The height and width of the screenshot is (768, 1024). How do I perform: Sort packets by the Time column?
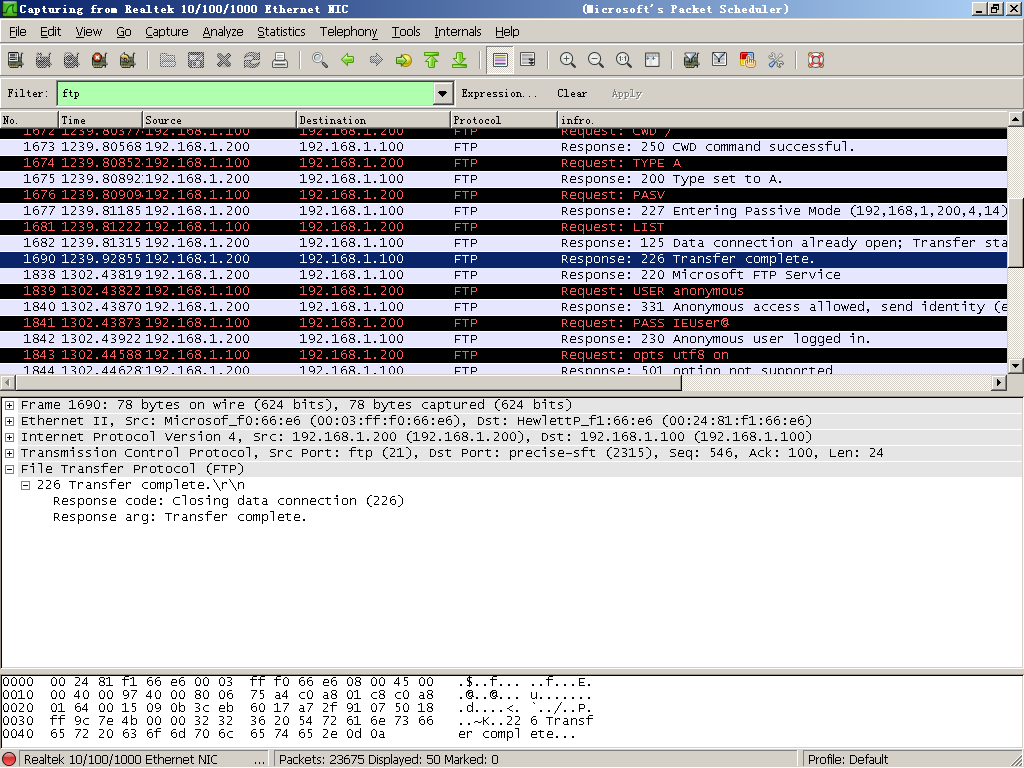101,120
